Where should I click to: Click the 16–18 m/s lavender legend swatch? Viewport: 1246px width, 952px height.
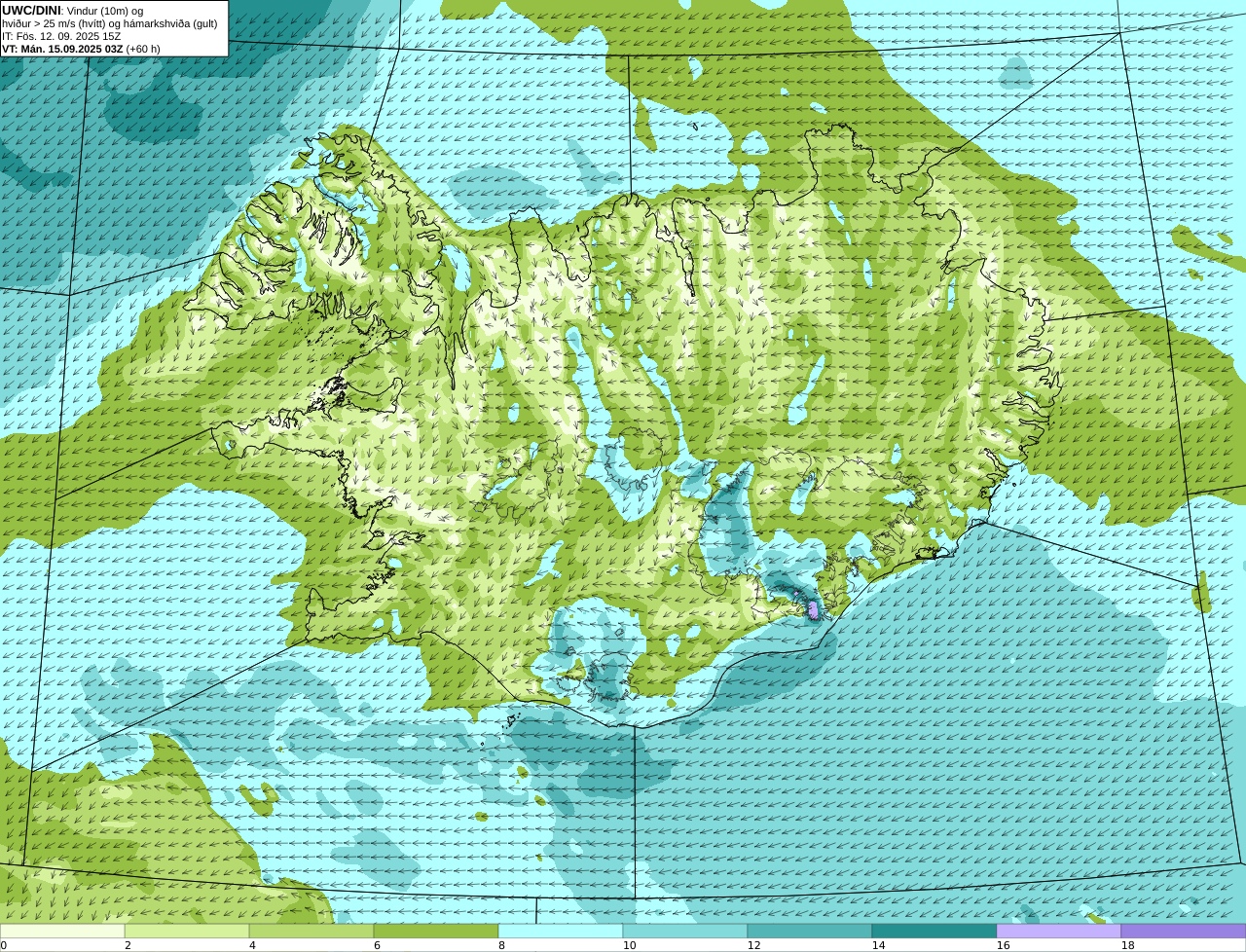pyautogui.click(x=1059, y=931)
